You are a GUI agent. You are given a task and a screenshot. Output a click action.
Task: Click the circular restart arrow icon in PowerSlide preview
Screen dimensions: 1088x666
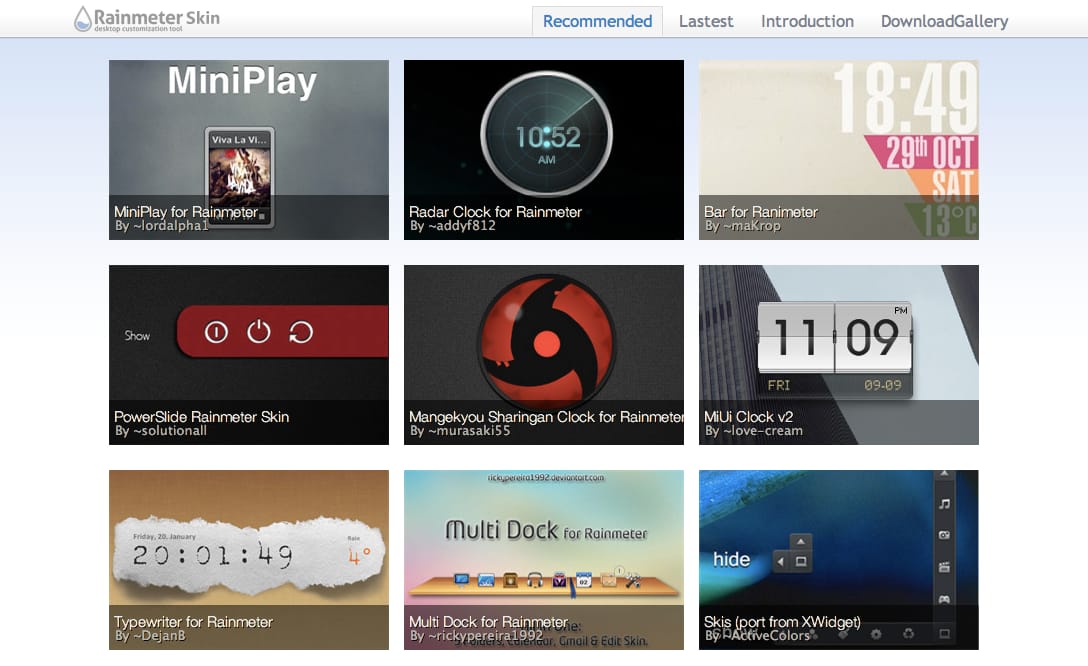(300, 332)
